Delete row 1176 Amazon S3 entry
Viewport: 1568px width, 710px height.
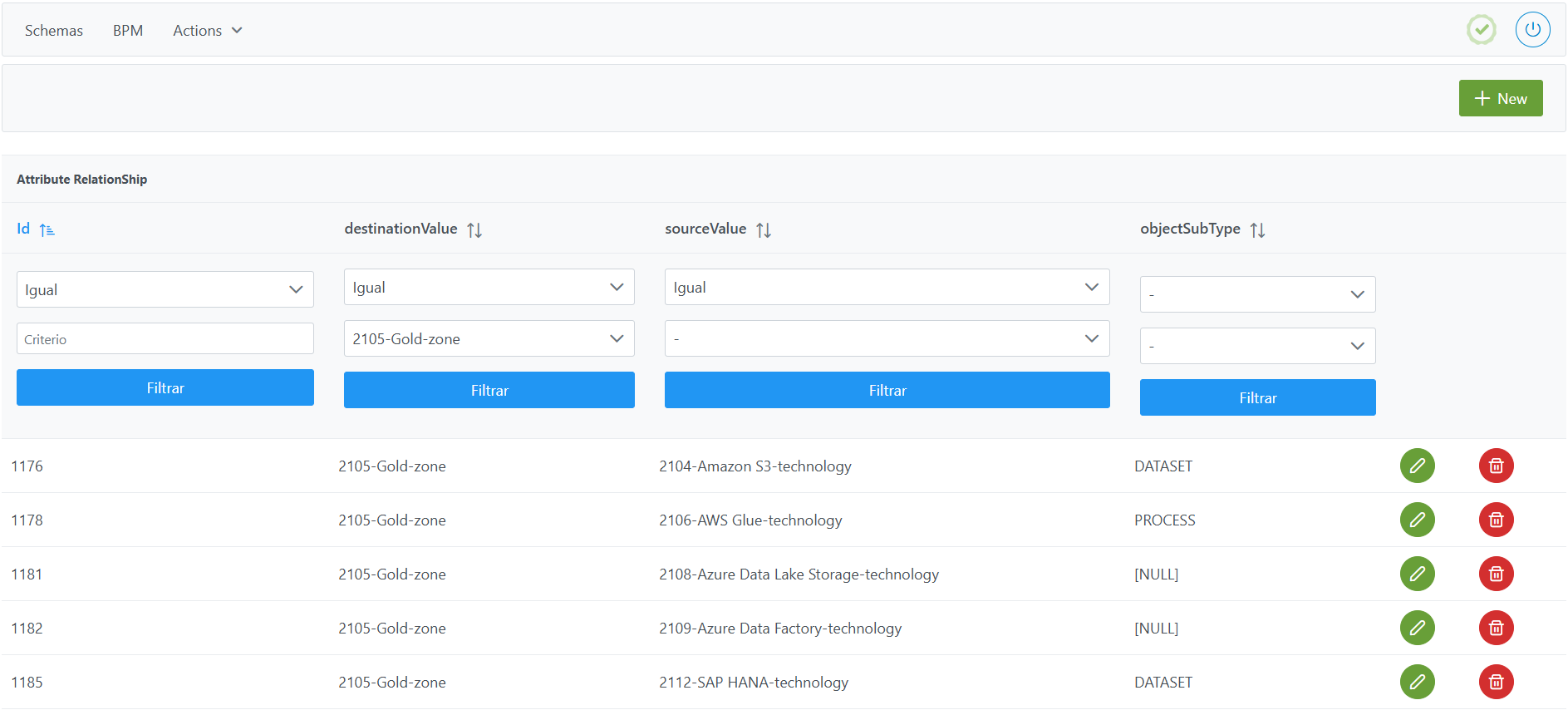1496,466
